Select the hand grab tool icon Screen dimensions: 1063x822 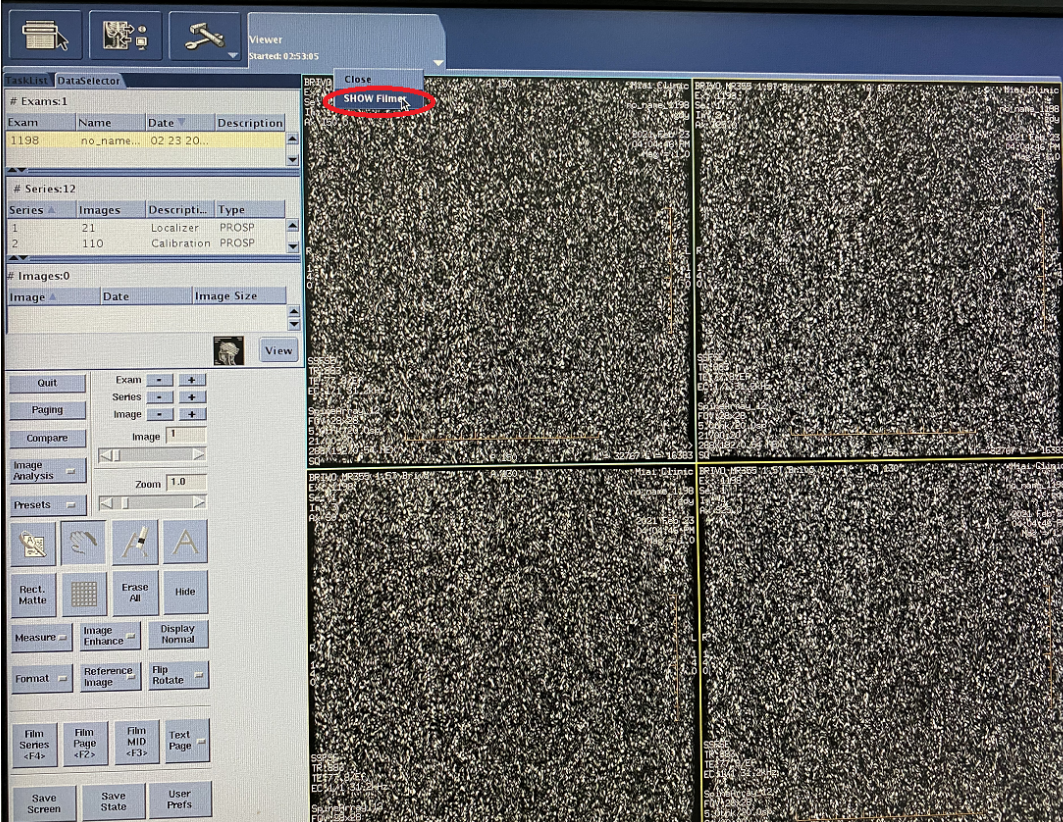click(83, 543)
